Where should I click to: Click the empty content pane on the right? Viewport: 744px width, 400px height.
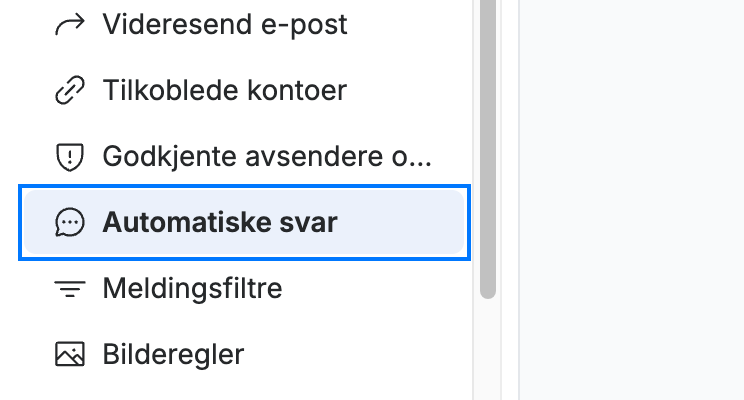tap(632, 200)
